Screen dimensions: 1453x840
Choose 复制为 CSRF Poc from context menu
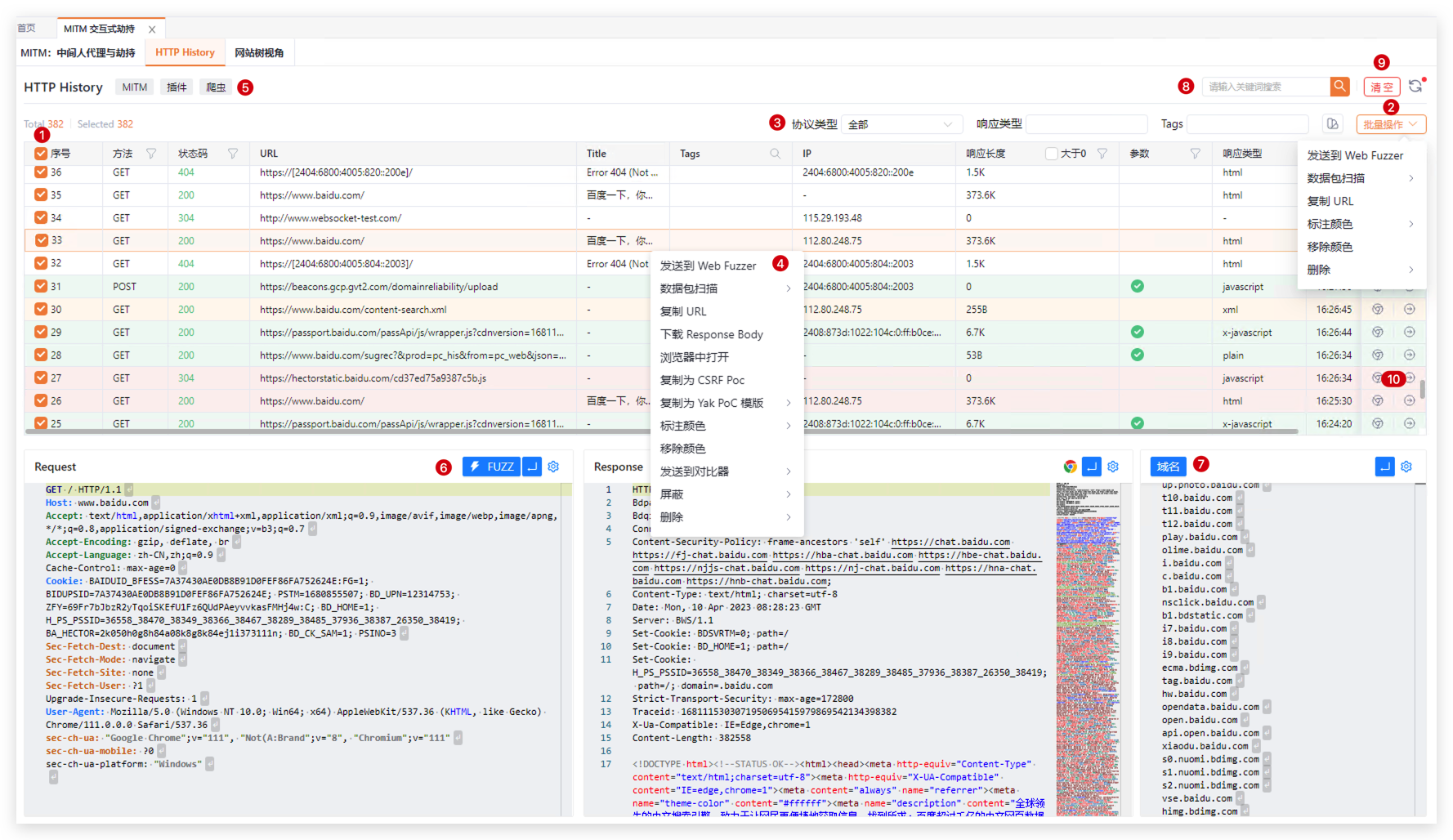coord(702,380)
